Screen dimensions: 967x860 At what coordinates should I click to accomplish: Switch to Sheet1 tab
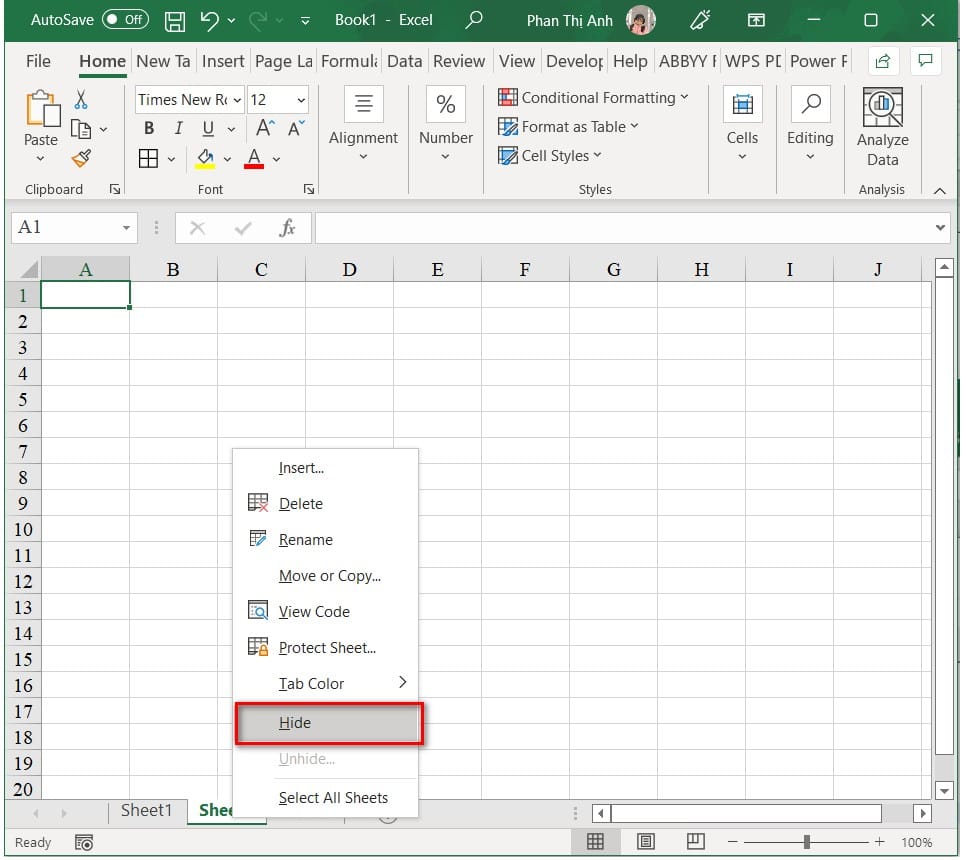coord(146,811)
